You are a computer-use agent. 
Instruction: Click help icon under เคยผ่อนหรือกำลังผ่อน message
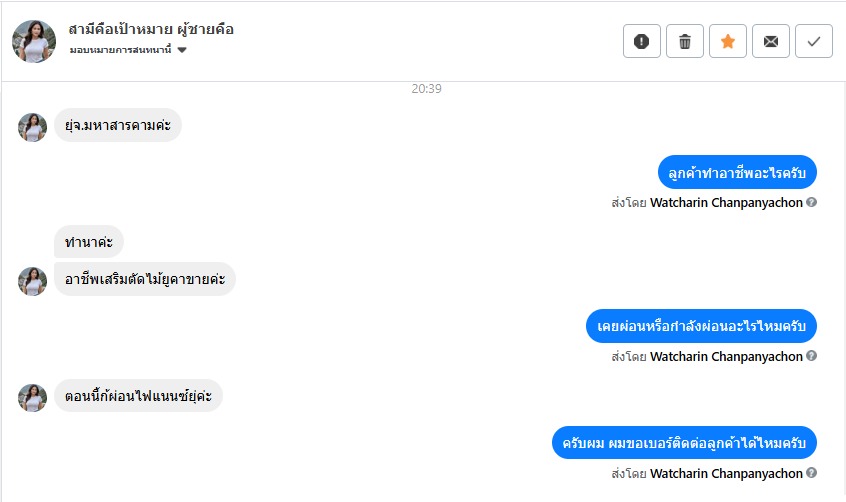(x=811, y=356)
